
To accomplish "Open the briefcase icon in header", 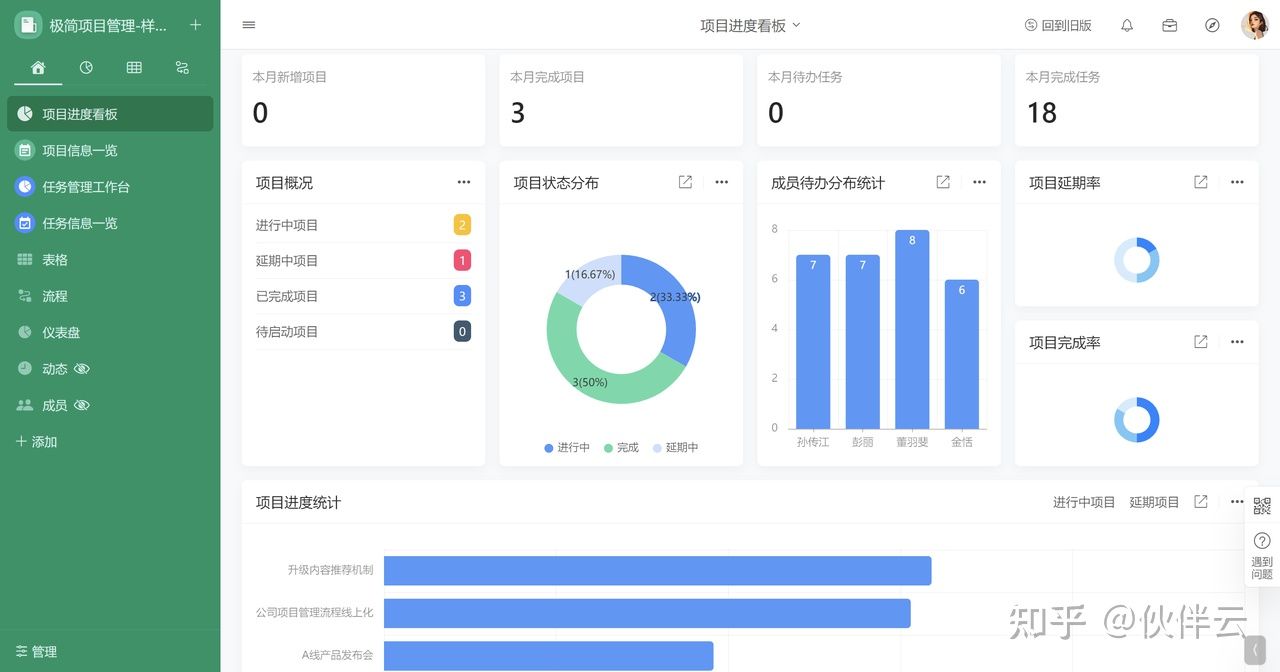I will (x=1169, y=26).
